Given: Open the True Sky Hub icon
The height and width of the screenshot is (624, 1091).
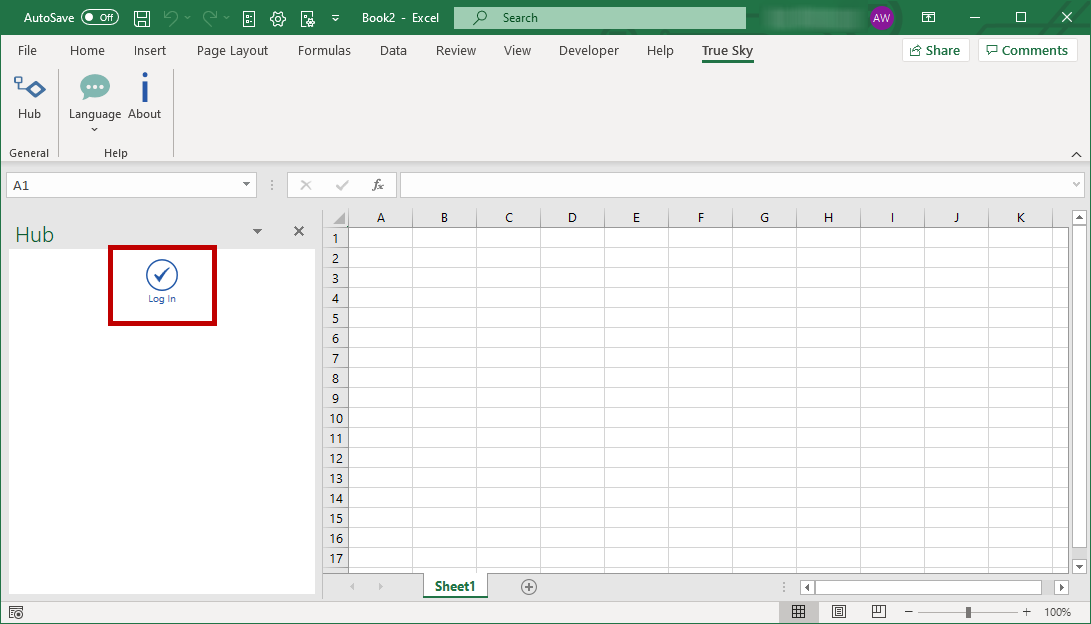Looking at the screenshot, I should point(29,88).
